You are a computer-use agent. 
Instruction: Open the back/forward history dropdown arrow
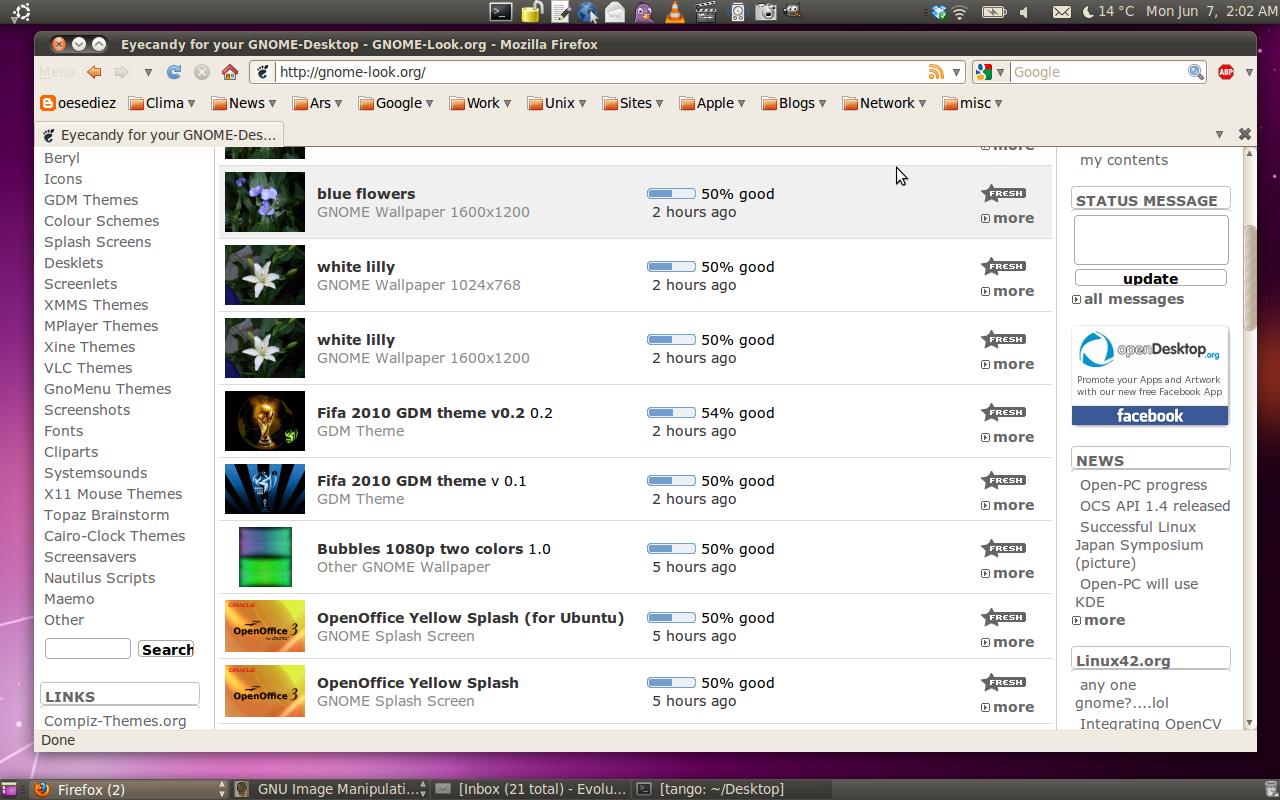coord(148,72)
